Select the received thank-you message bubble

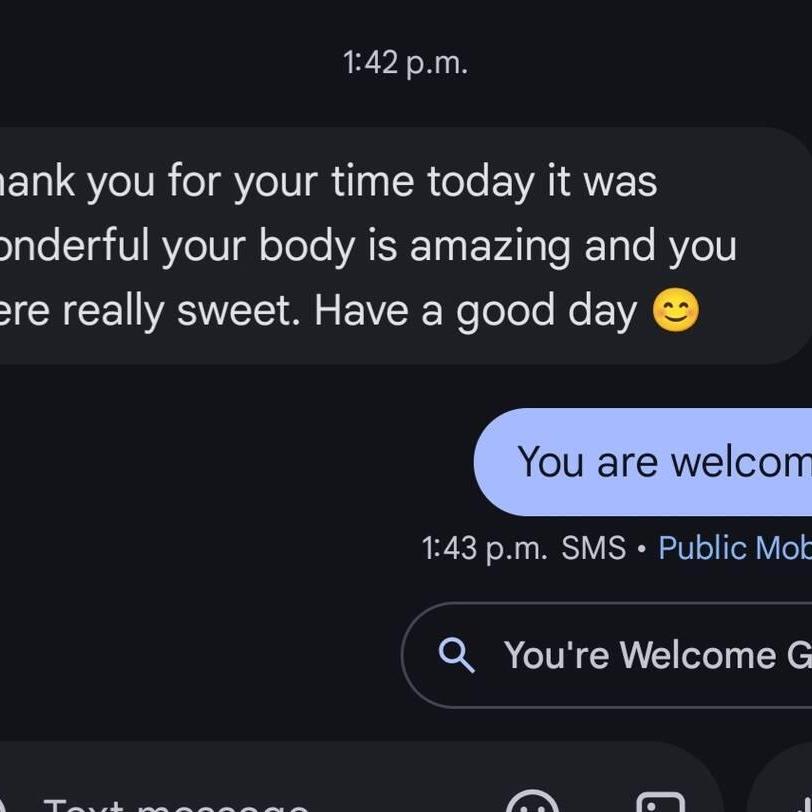click(x=400, y=246)
